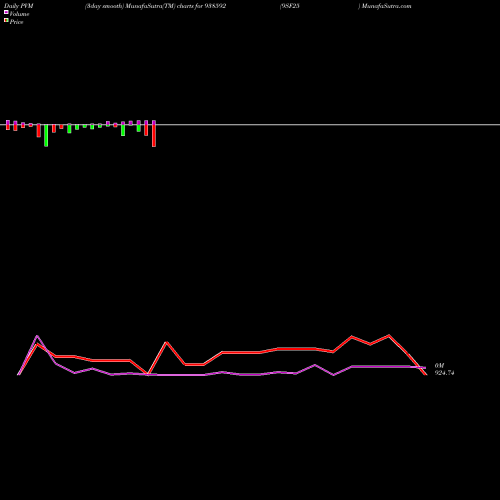Click the "MunafaSutra.com" text in the header
This screenshot has width=500, height=500.
(x=387, y=6)
